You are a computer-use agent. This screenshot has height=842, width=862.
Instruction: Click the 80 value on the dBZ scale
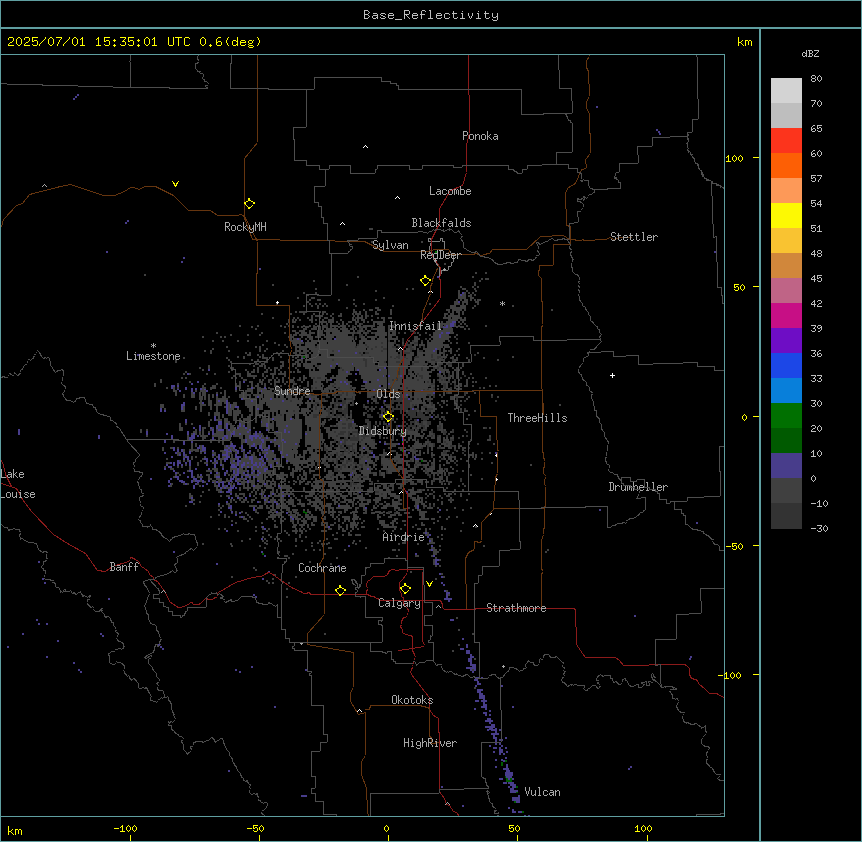click(x=816, y=79)
